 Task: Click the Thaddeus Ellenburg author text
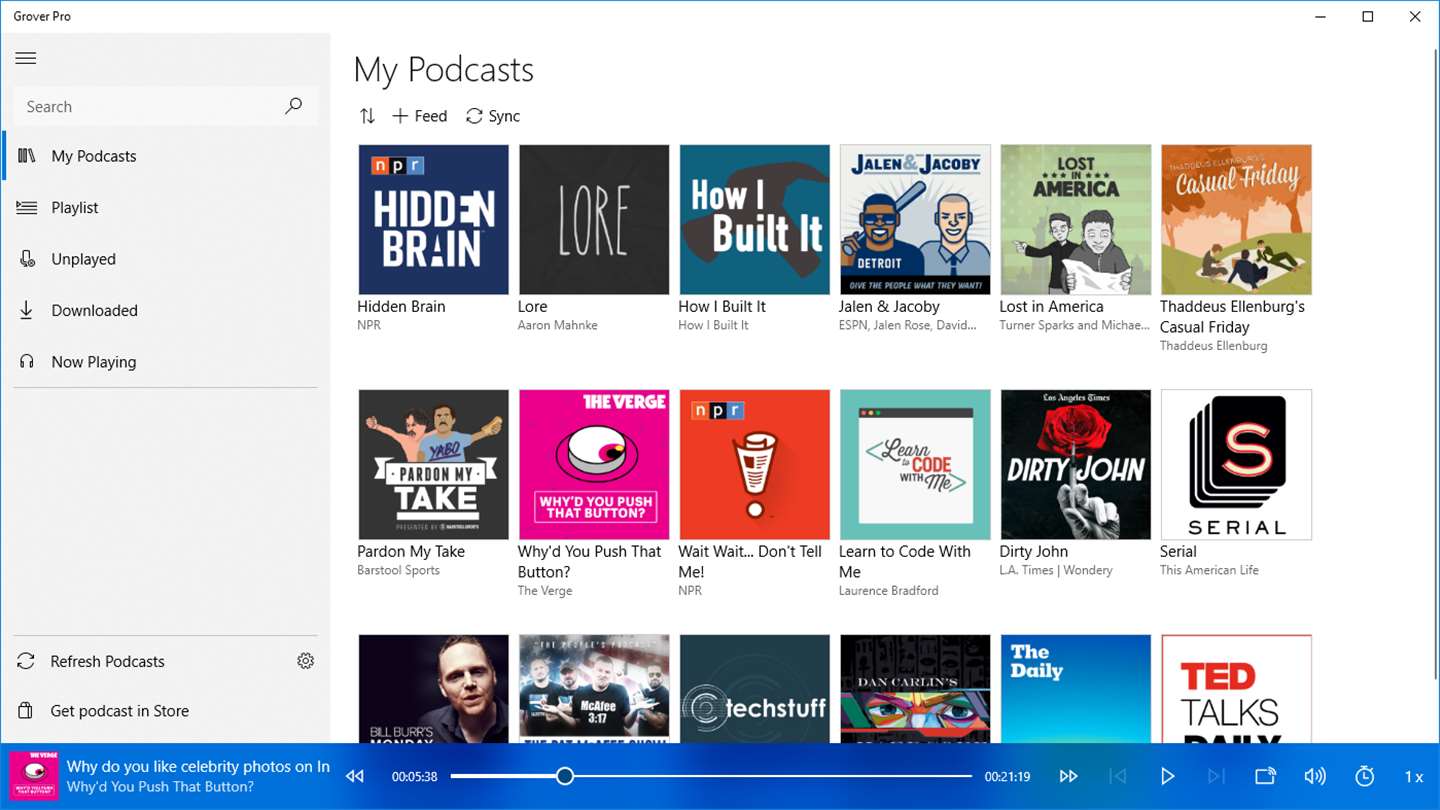(1213, 346)
